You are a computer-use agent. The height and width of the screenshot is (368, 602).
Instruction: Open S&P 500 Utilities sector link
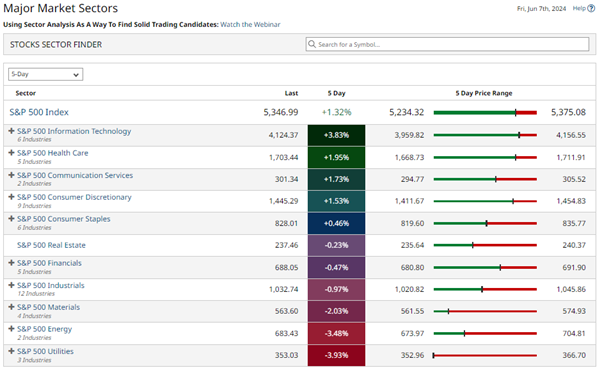pyautogui.click(x=45, y=351)
